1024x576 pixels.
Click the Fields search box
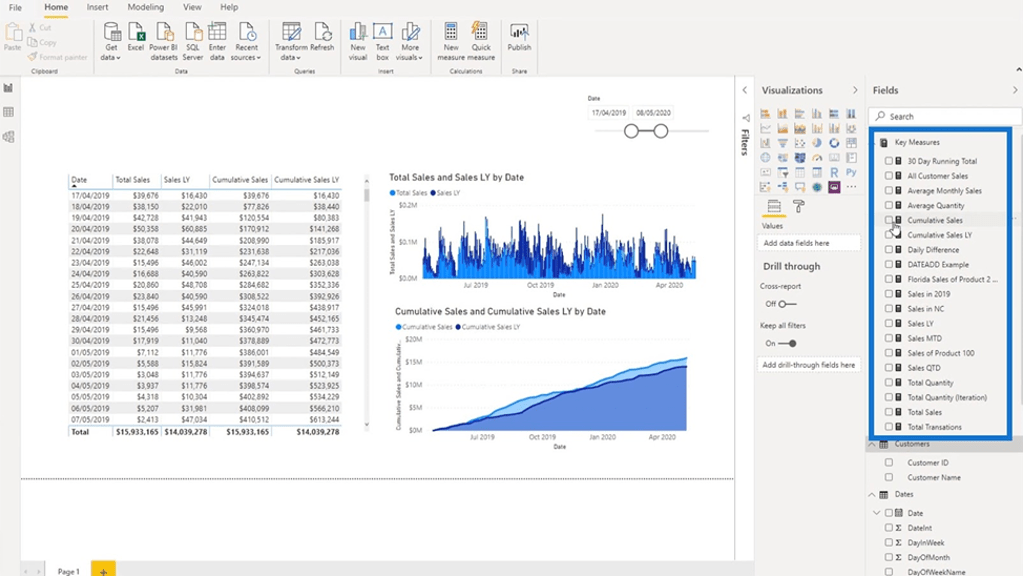[x=945, y=116]
